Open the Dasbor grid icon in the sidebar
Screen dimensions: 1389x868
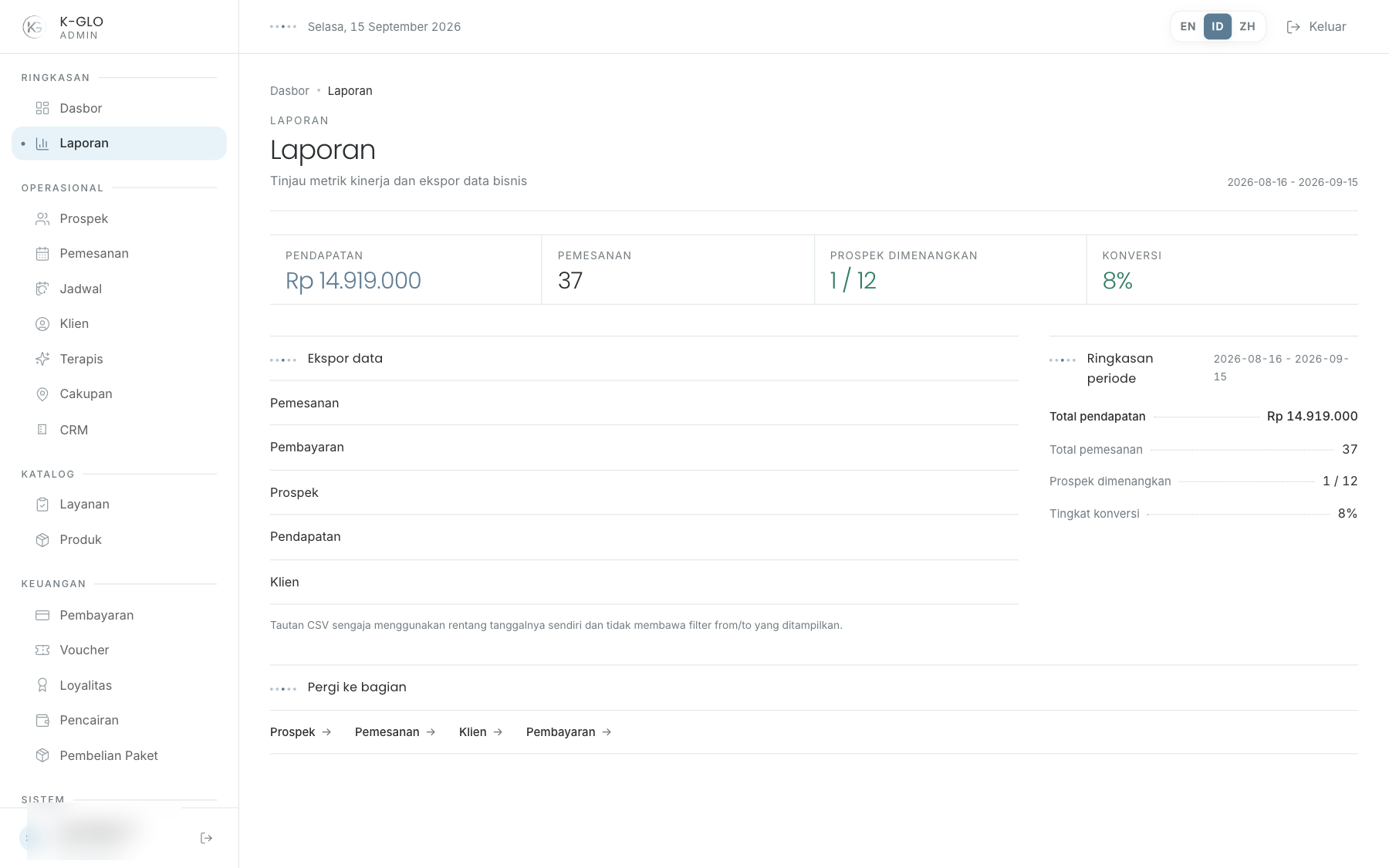pos(42,108)
